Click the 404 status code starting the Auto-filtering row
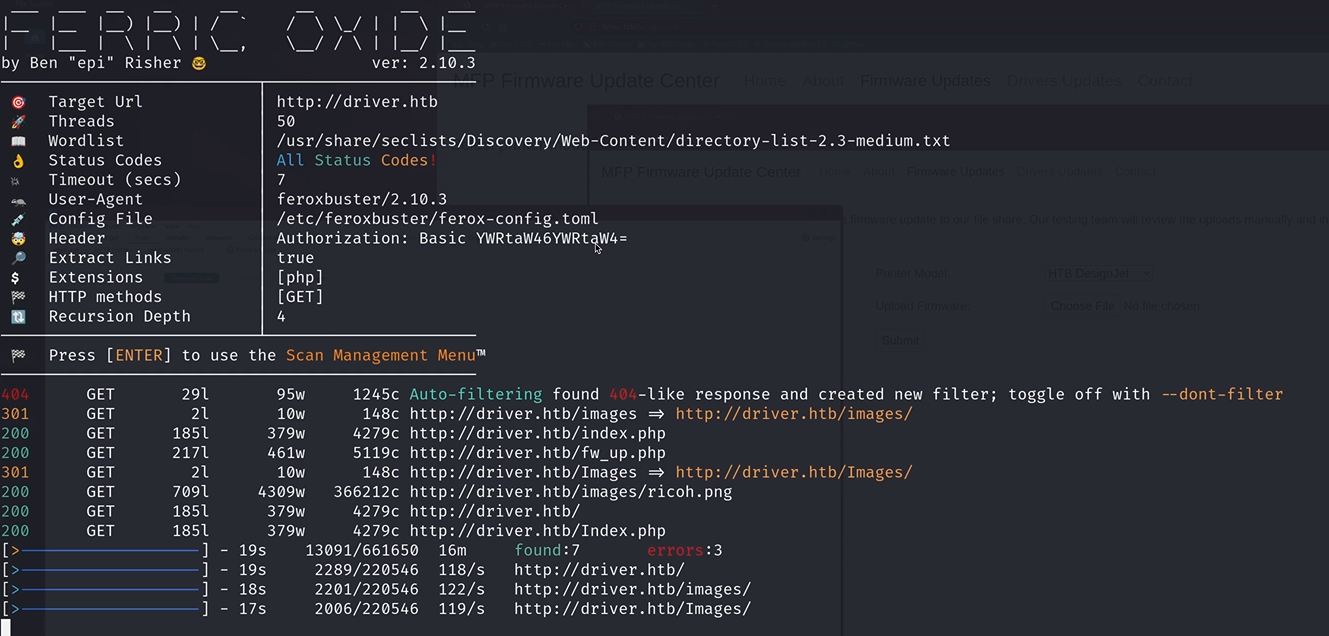This screenshot has height=636, width=1329. 15,394
